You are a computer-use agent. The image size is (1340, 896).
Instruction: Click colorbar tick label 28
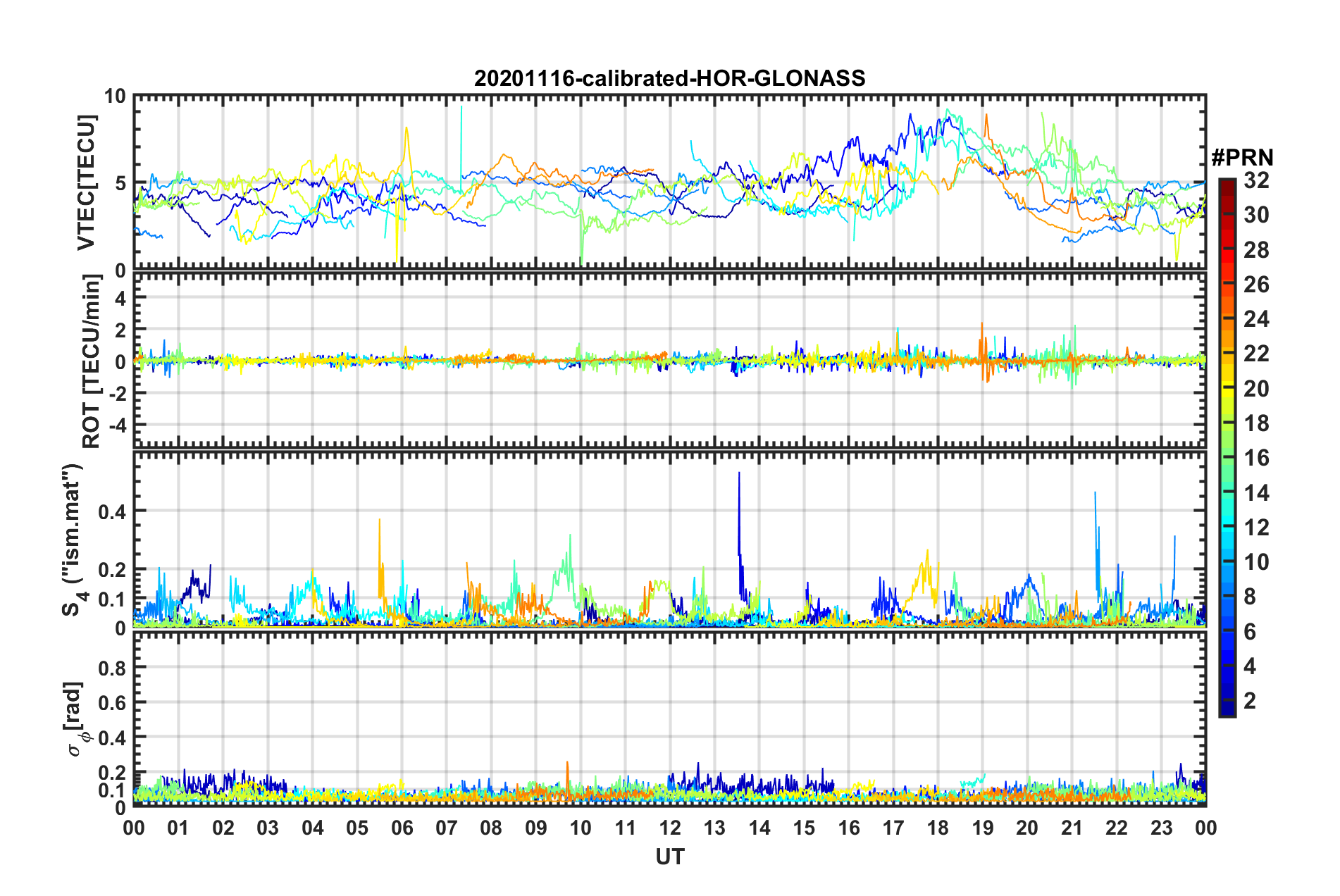coord(1256,249)
